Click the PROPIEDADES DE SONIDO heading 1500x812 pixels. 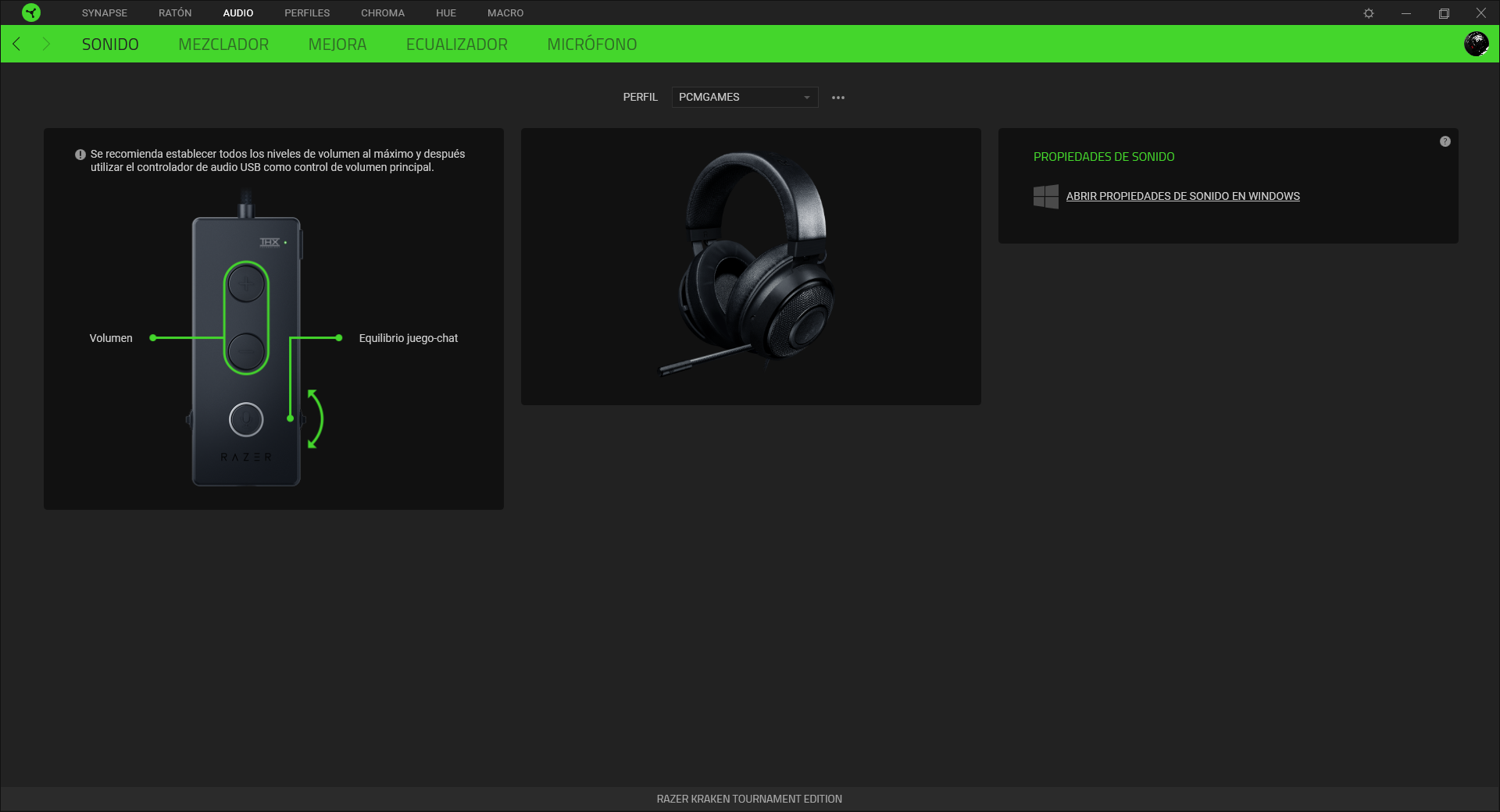[1104, 157]
